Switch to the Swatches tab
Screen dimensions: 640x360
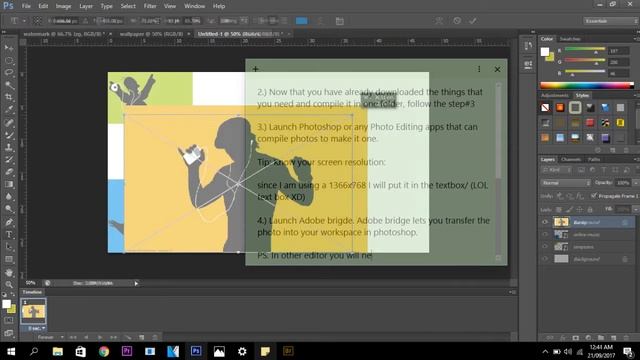coord(570,39)
